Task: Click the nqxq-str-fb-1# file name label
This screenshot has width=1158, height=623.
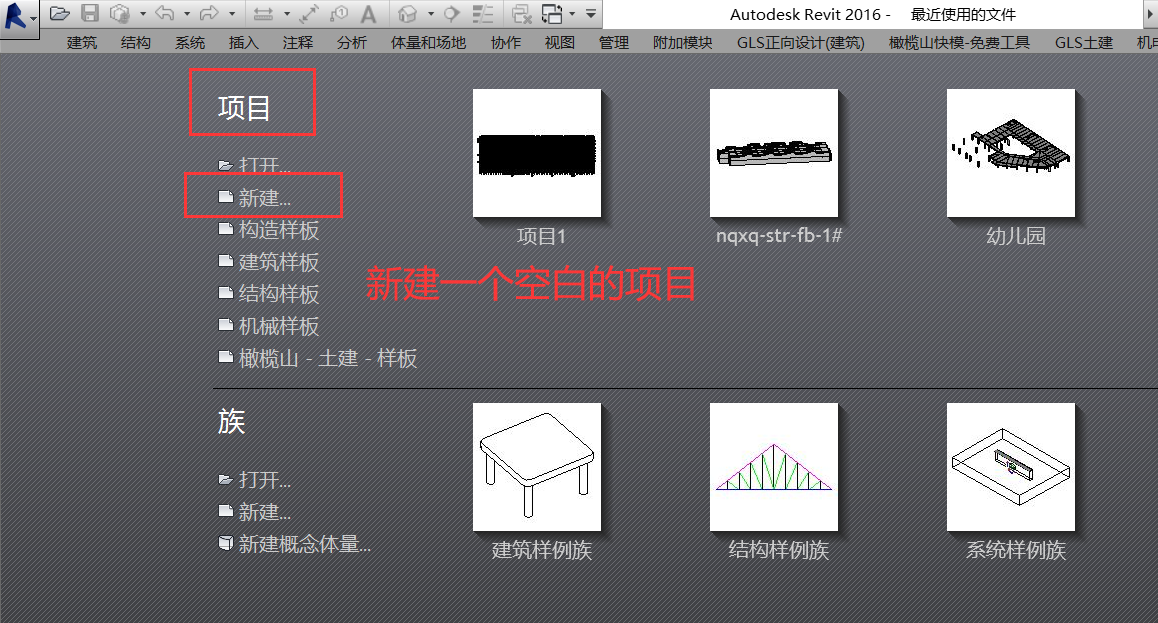Action: click(779, 236)
